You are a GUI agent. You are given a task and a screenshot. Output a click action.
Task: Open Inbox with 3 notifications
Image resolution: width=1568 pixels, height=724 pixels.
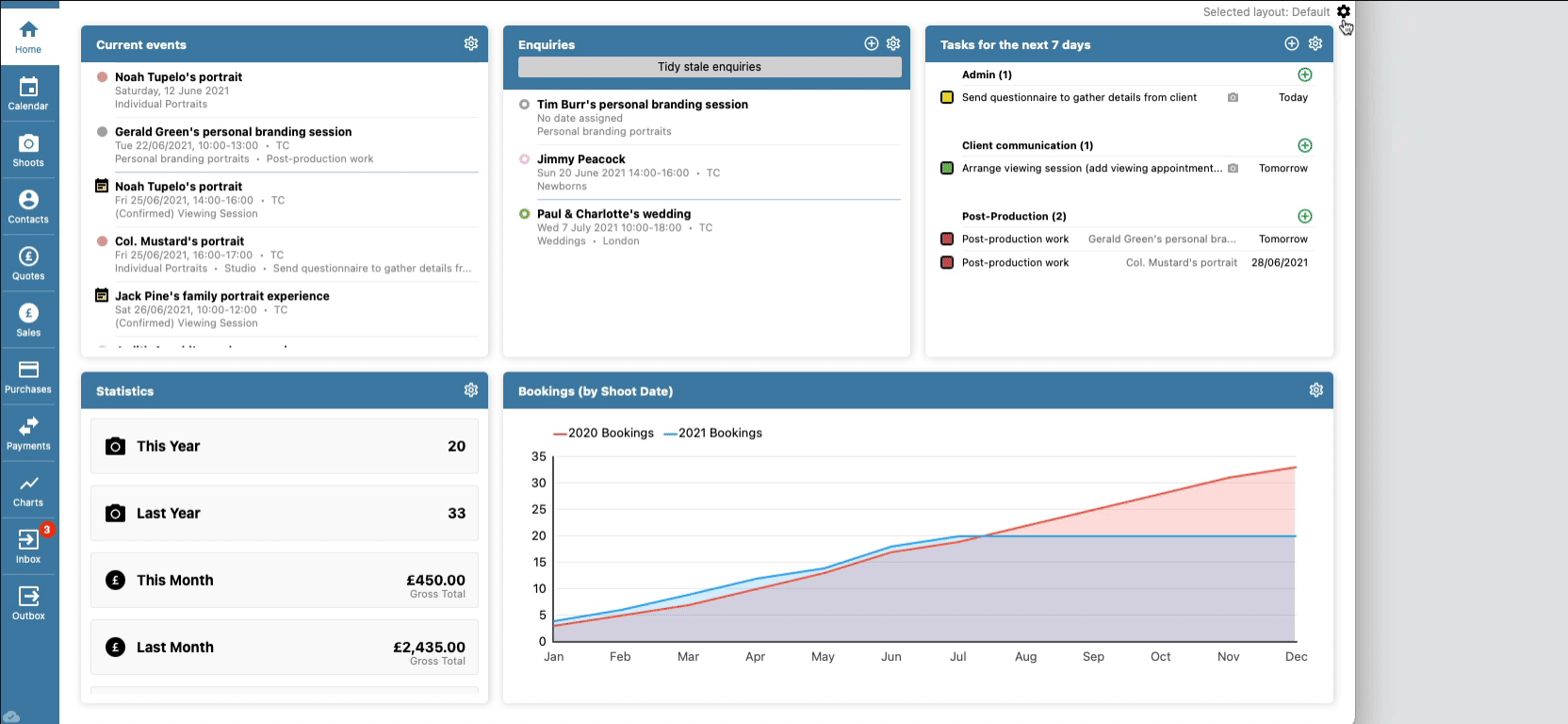tap(28, 546)
